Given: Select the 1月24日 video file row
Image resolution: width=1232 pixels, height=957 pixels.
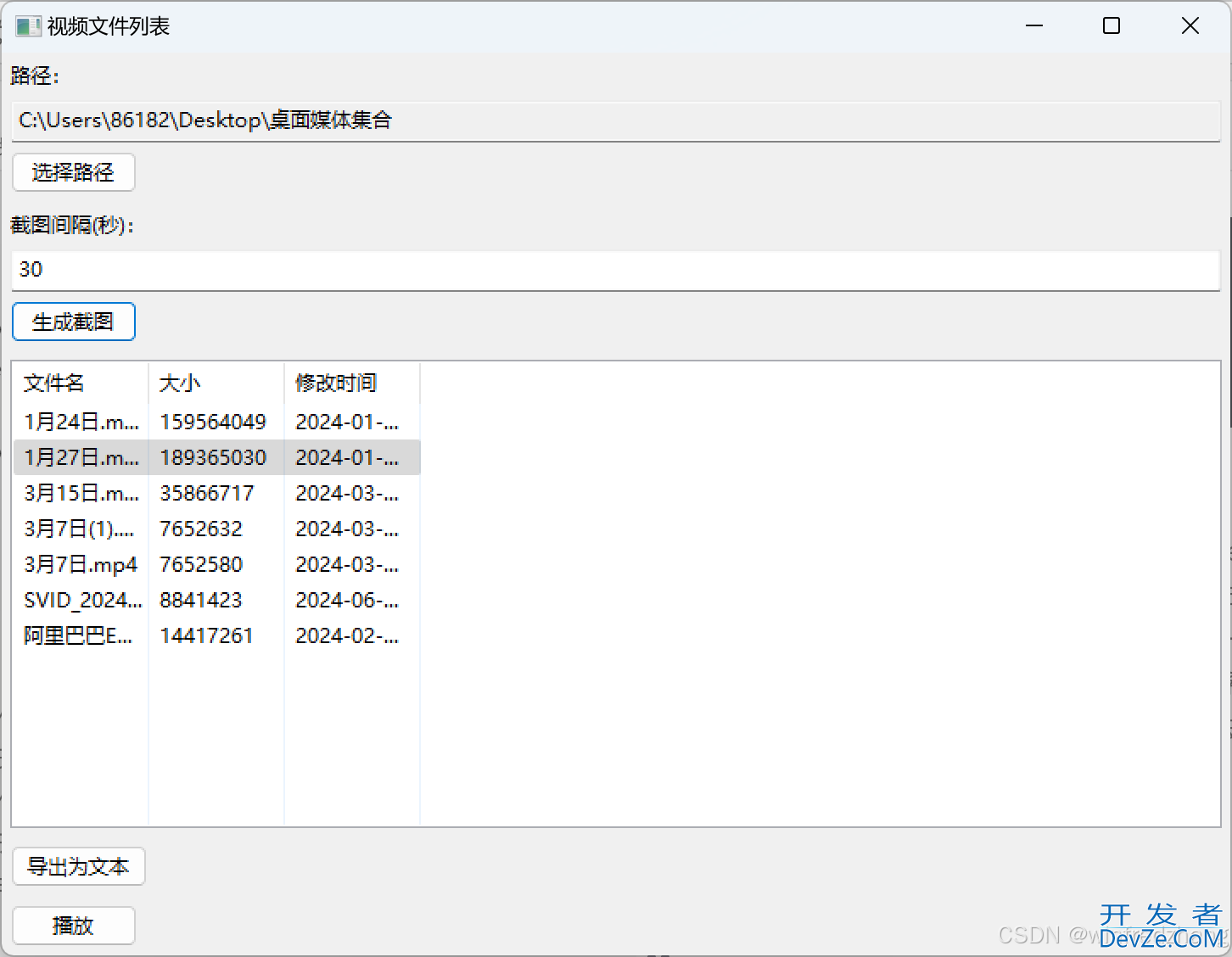Looking at the screenshot, I should (81, 422).
